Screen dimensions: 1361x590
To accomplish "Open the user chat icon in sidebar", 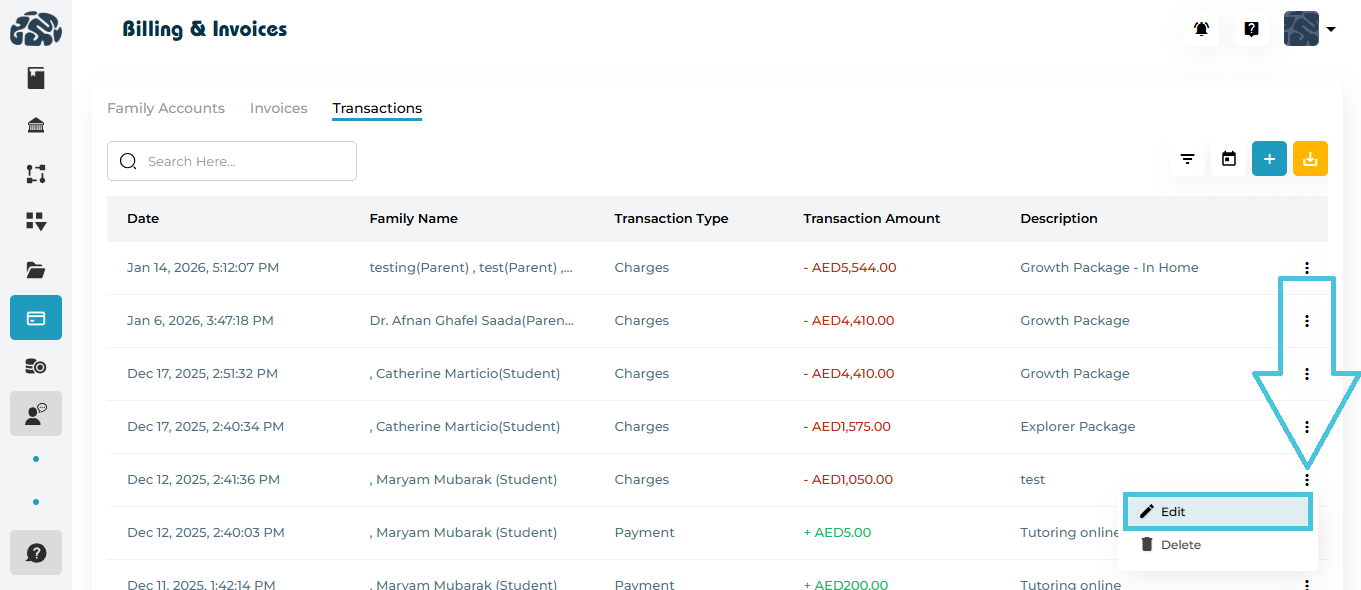I will [36, 413].
